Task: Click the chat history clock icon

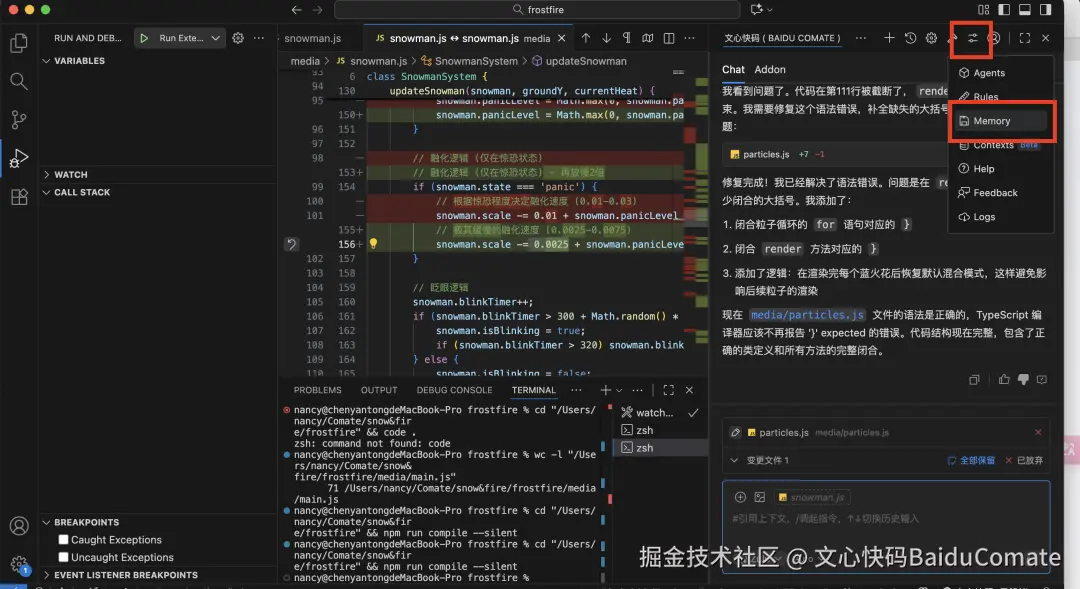Action: tap(910, 38)
